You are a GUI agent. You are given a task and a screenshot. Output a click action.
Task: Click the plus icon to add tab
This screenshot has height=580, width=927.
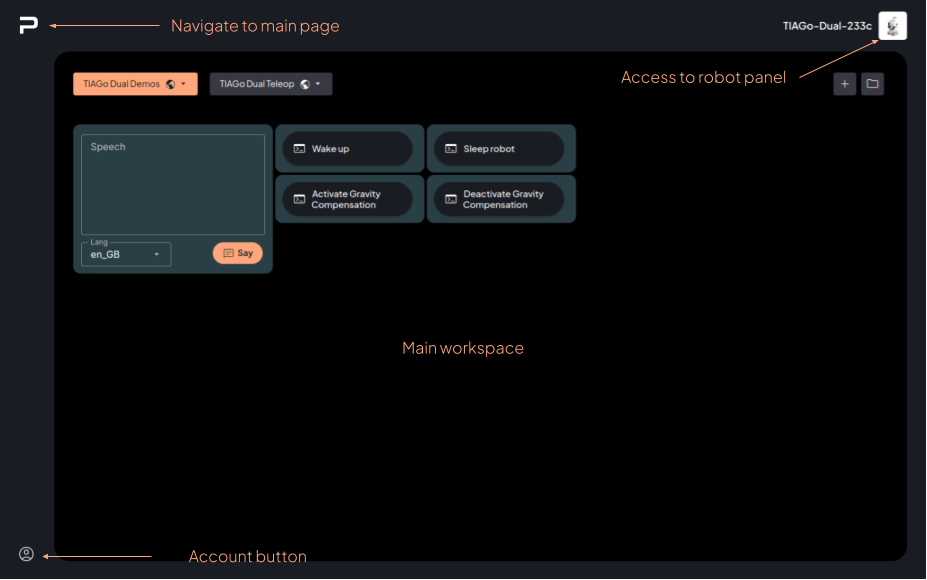(x=844, y=84)
